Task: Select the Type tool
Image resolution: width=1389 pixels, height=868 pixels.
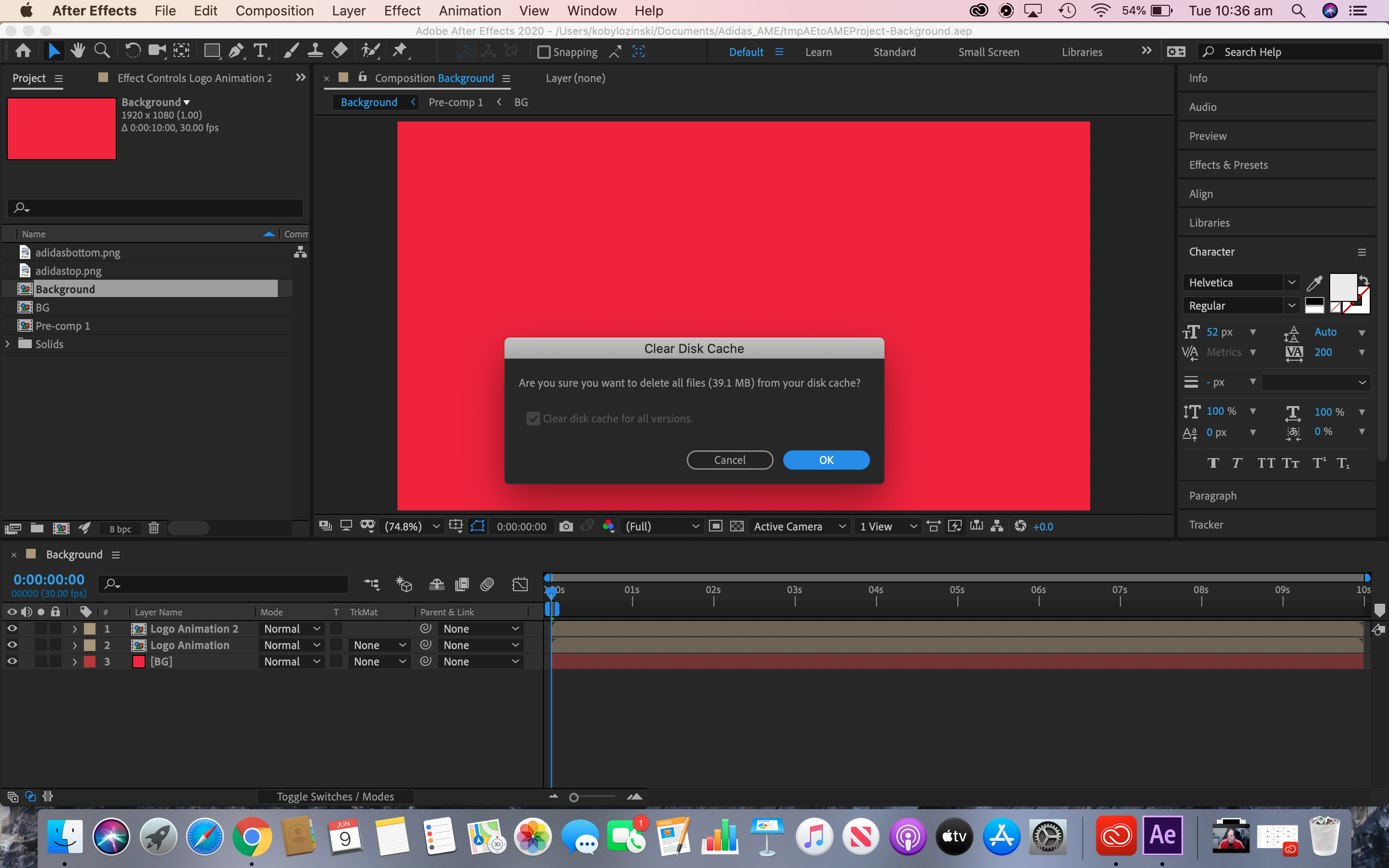Action: click(261, 51)
